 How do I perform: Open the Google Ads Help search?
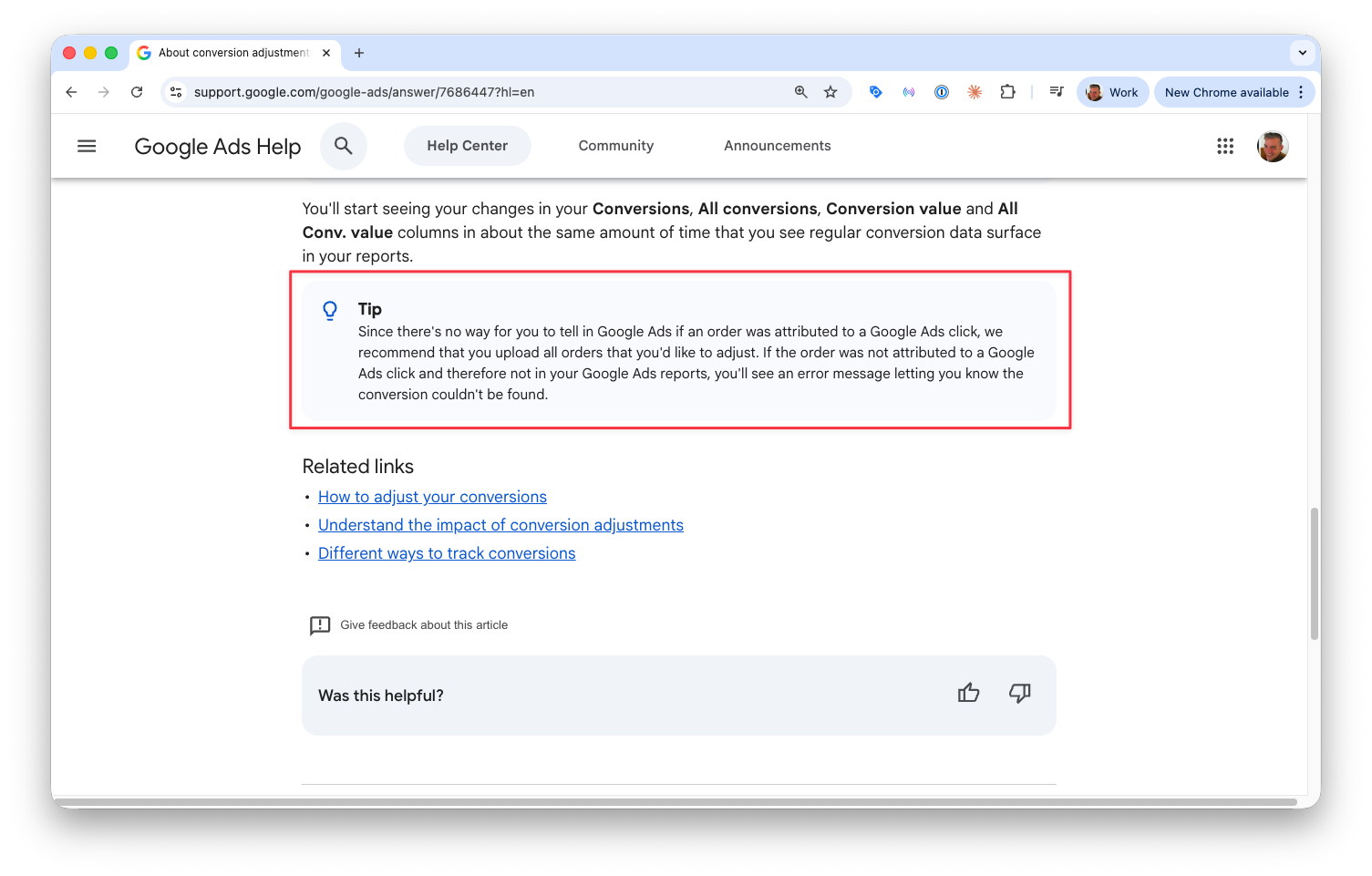344,145
